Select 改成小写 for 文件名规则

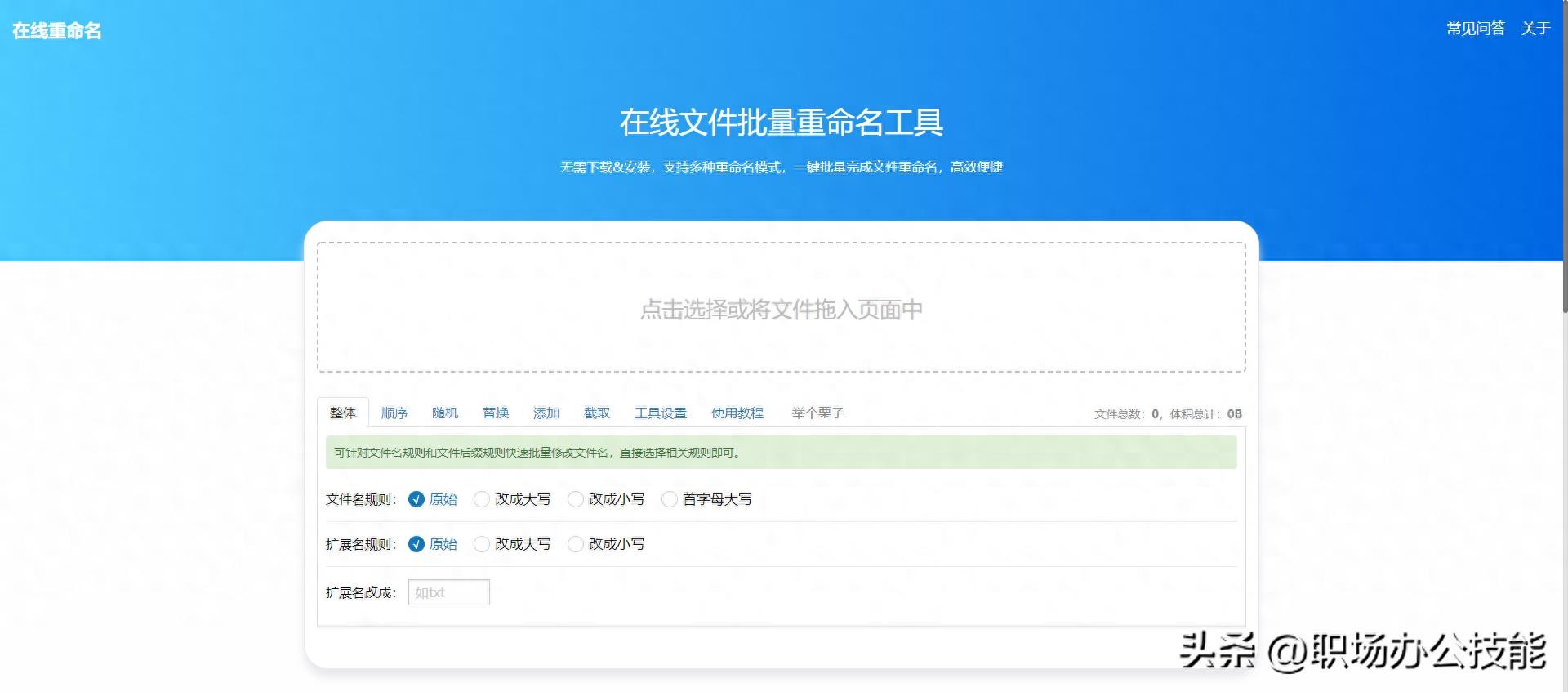576,499
